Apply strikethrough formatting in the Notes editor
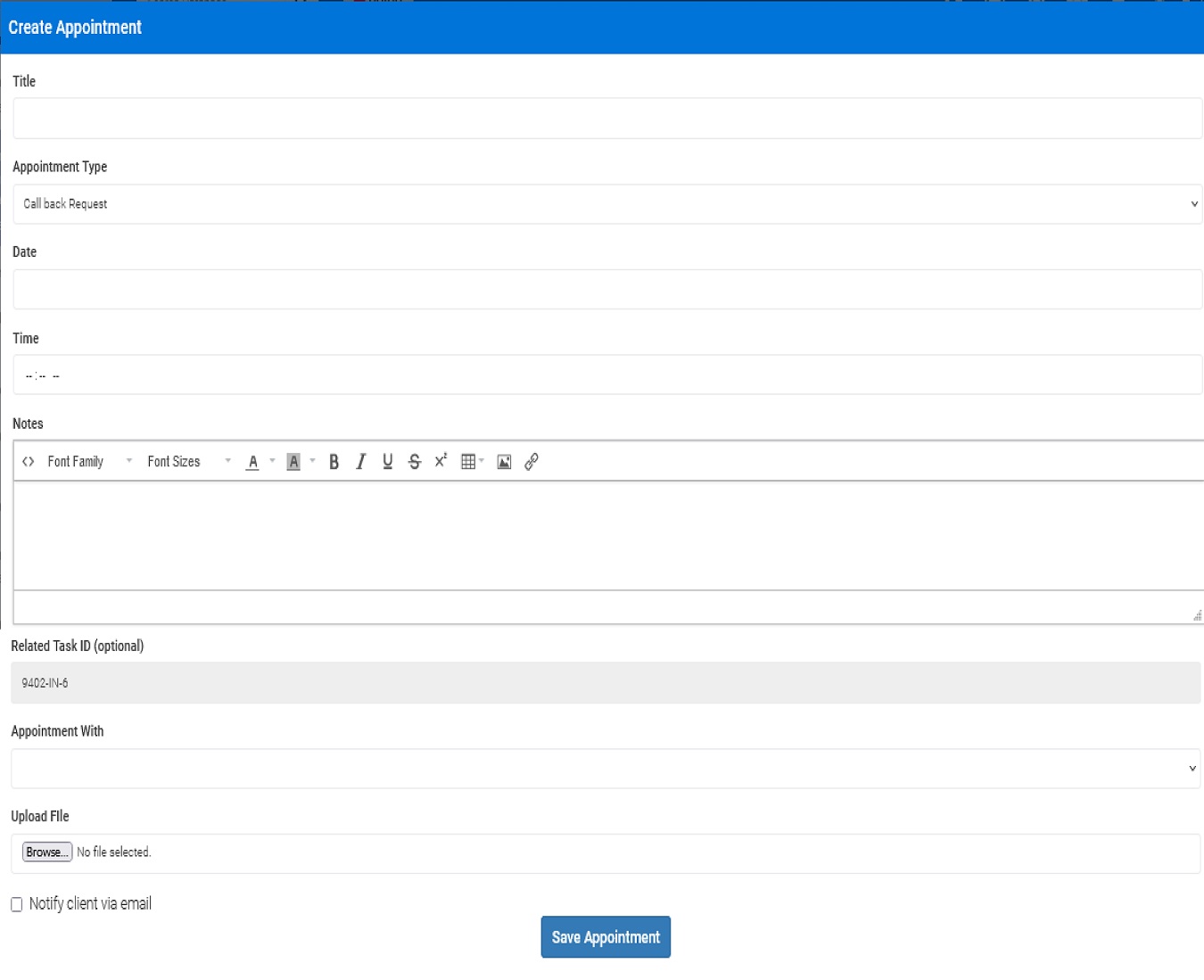Image resolution: width=1204 pixels, height=980 pixels. [x=414, y=461]
